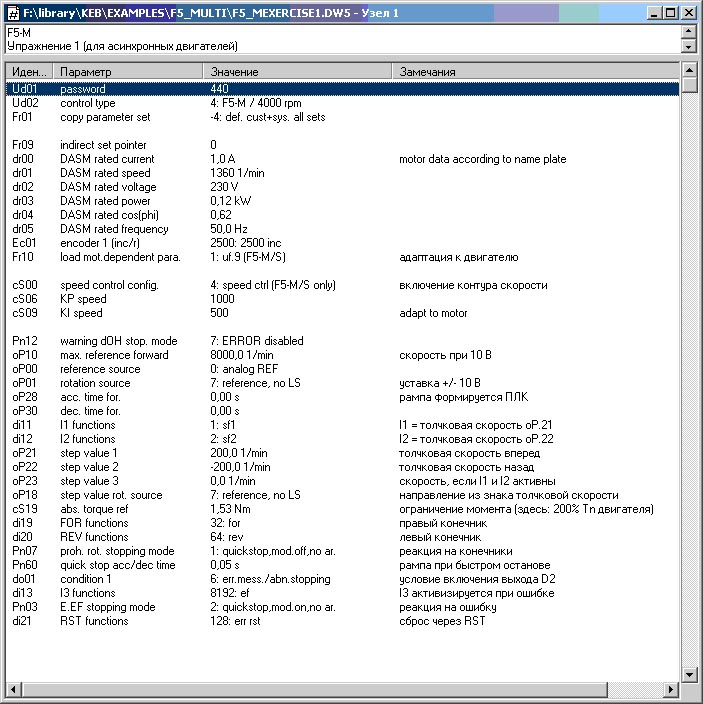This screenshot has width=703, height=704.
Task: Click the horizontal scrollbar right arrow
Action: (x=672, y=690)
